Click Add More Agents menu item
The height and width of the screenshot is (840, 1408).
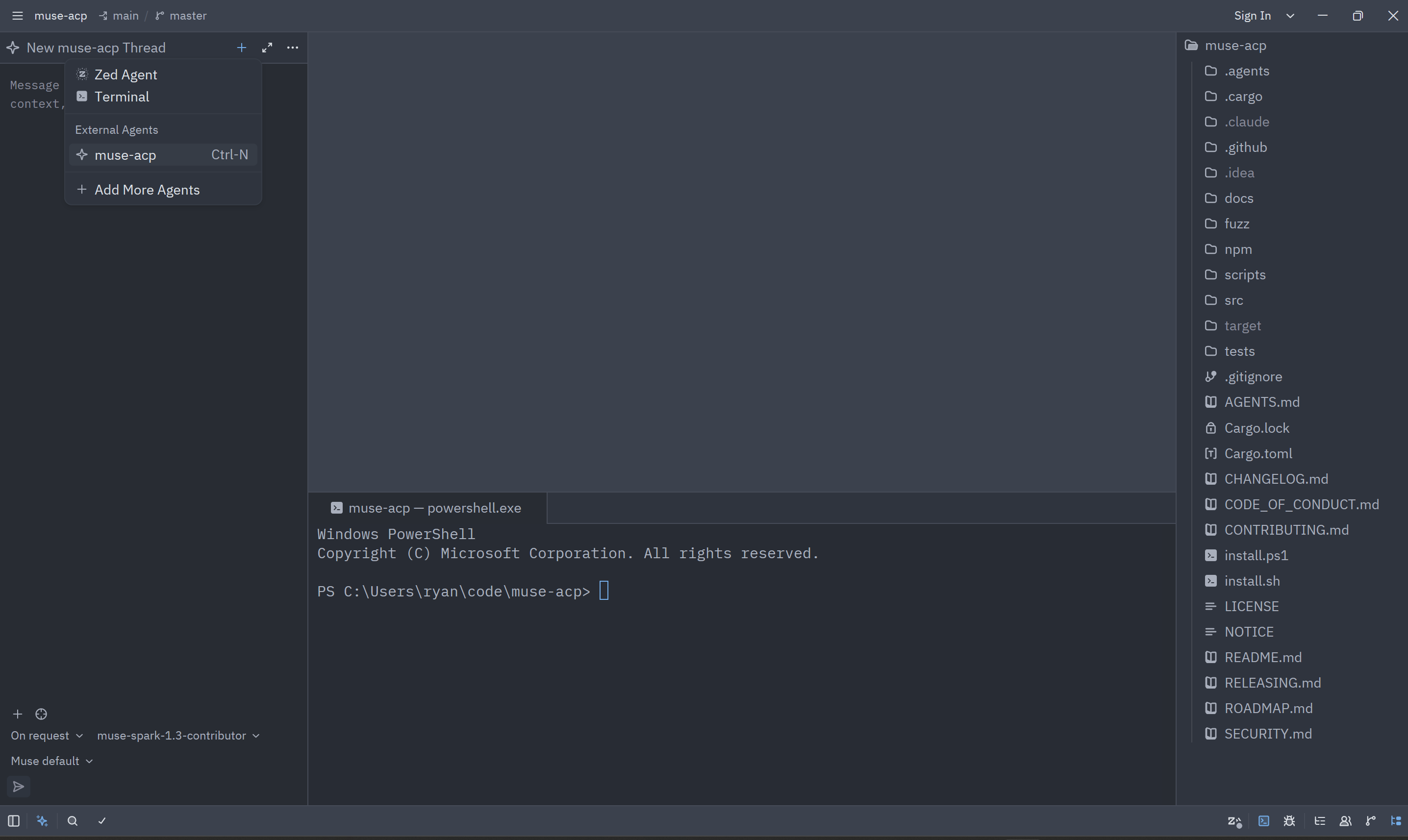163,190
